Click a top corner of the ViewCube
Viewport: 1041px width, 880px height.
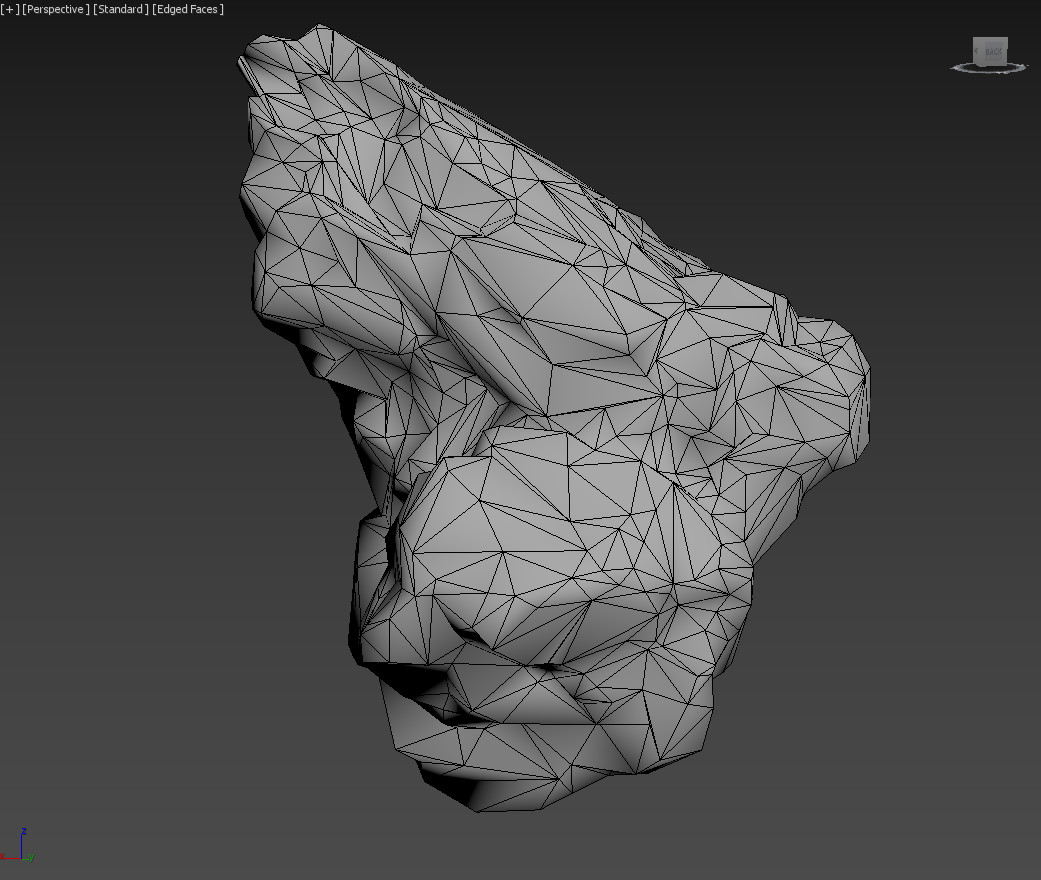975,37
